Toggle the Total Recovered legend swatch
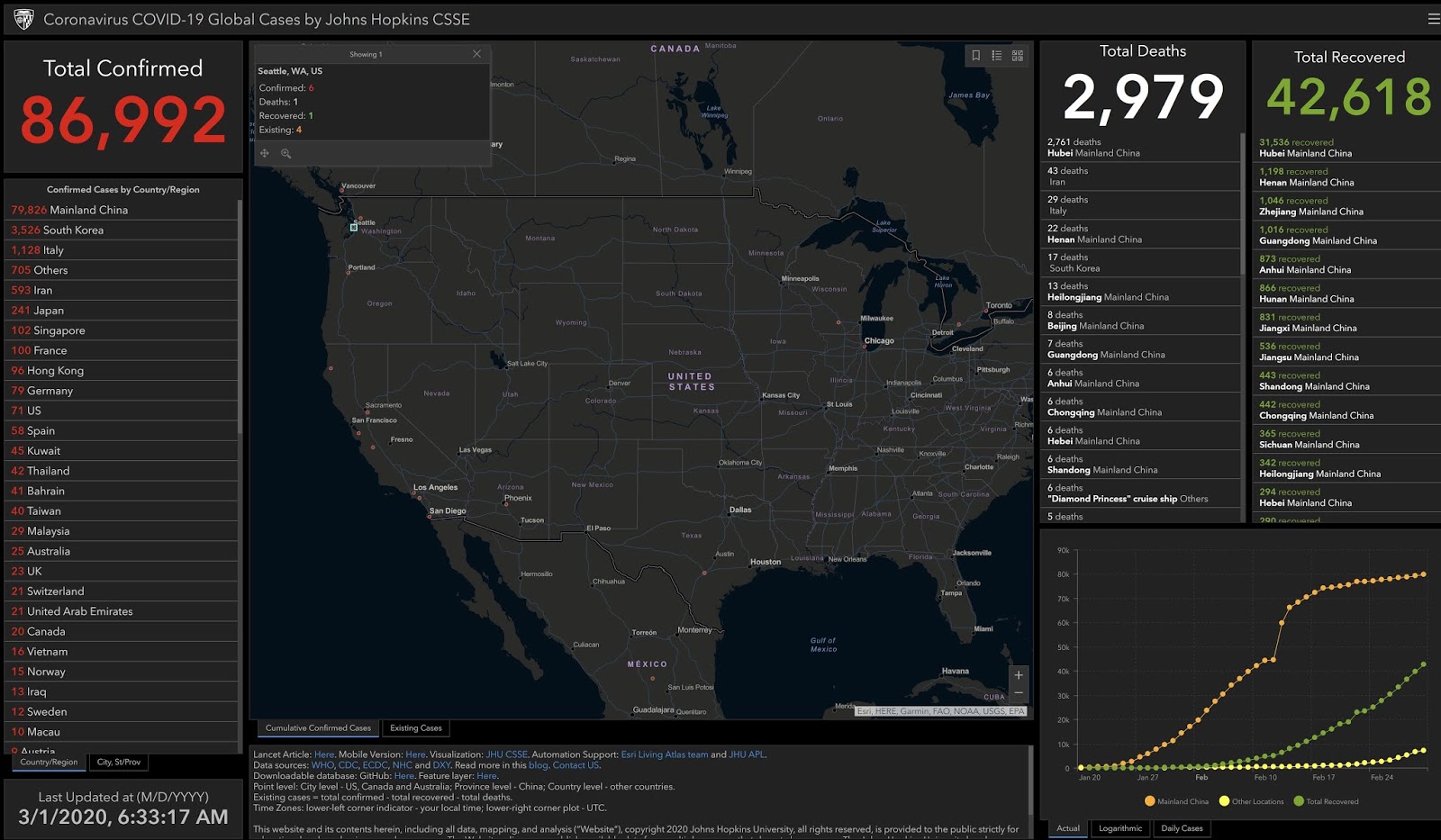This screenshot has height=840, width=1441. pos(1299,801)
